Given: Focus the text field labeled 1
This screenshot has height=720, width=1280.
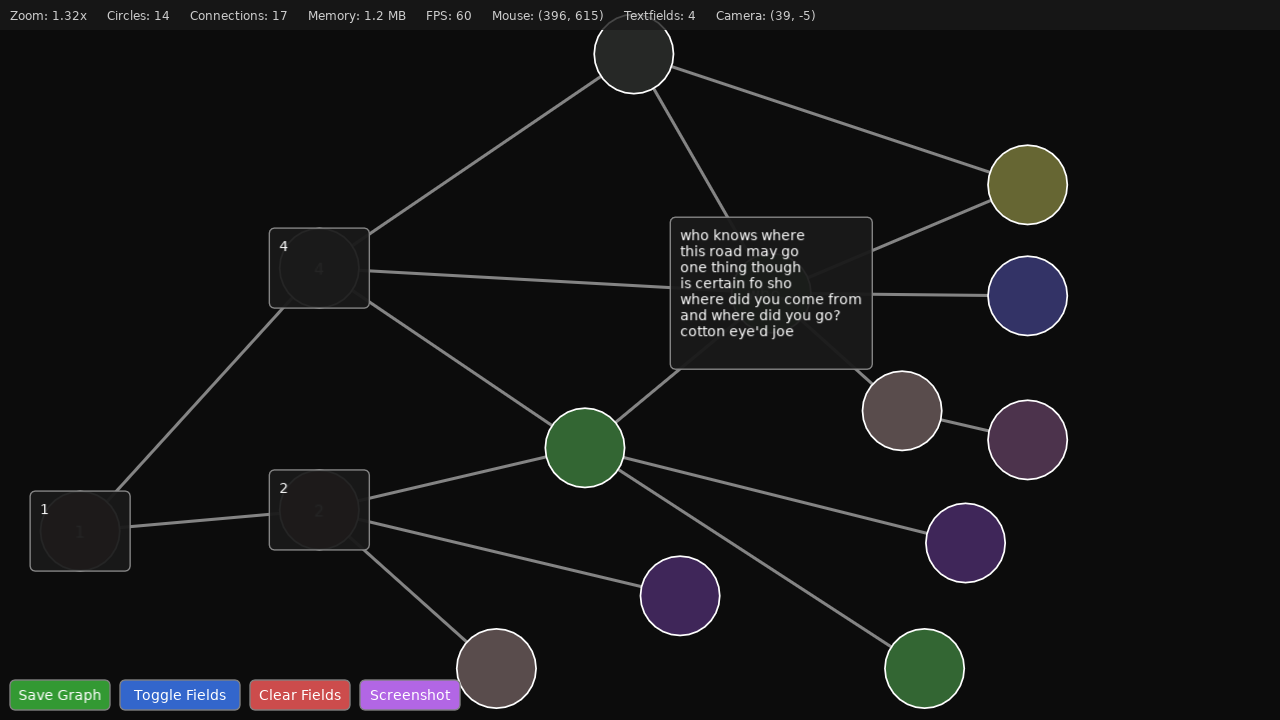Looking at the screenshot, I should pos(80,531).
